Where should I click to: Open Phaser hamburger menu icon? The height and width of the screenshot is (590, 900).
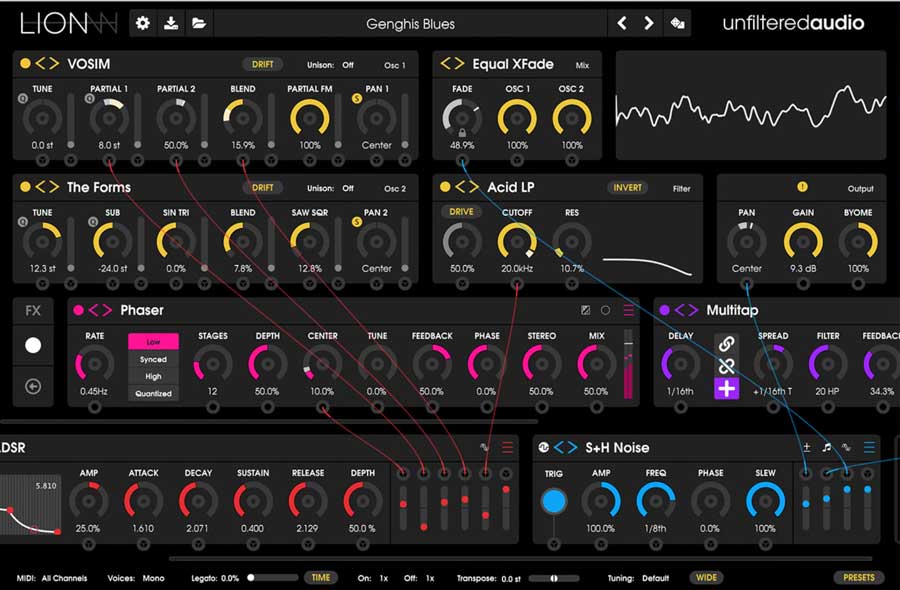pyautogui.click(x=629, y=310)
